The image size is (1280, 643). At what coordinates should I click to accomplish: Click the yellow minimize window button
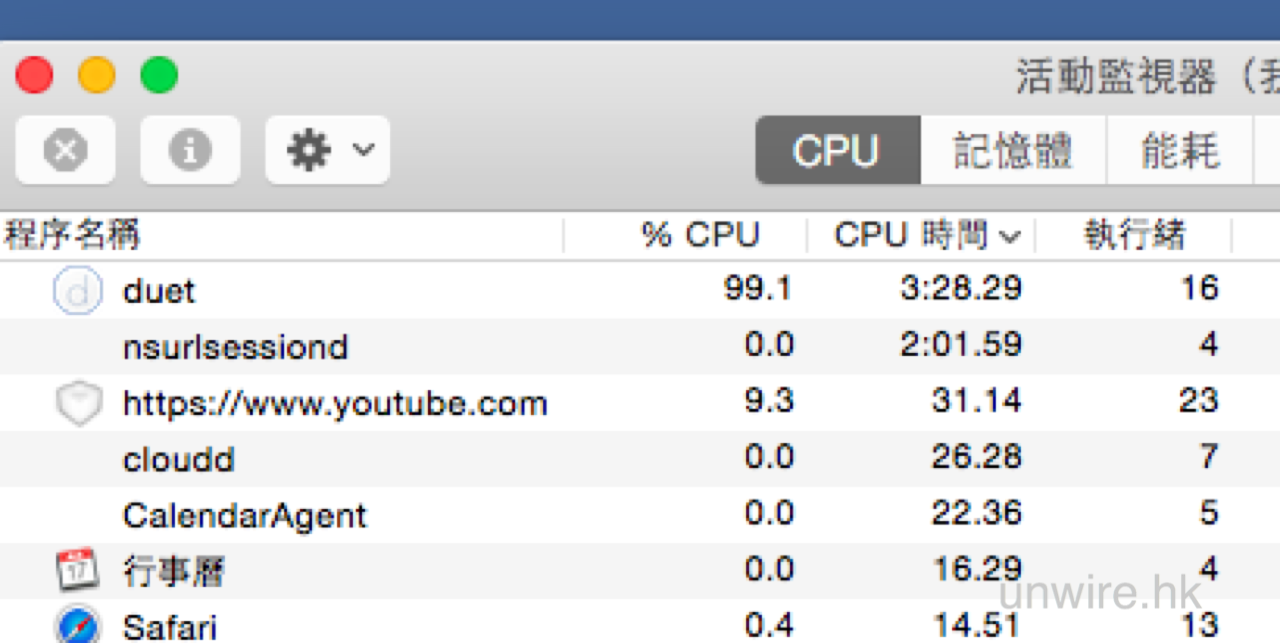coord(97,75)
